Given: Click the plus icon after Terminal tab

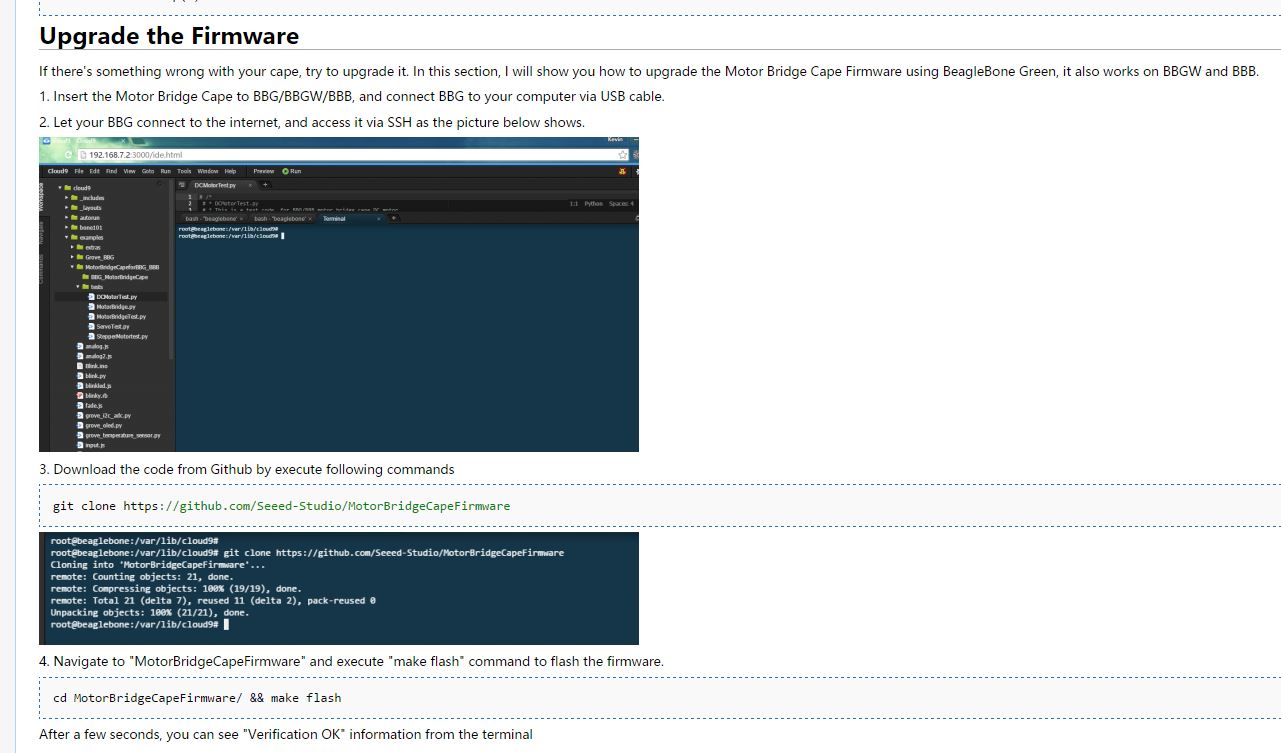Looking at the screenshot, I should pos(394,218).
